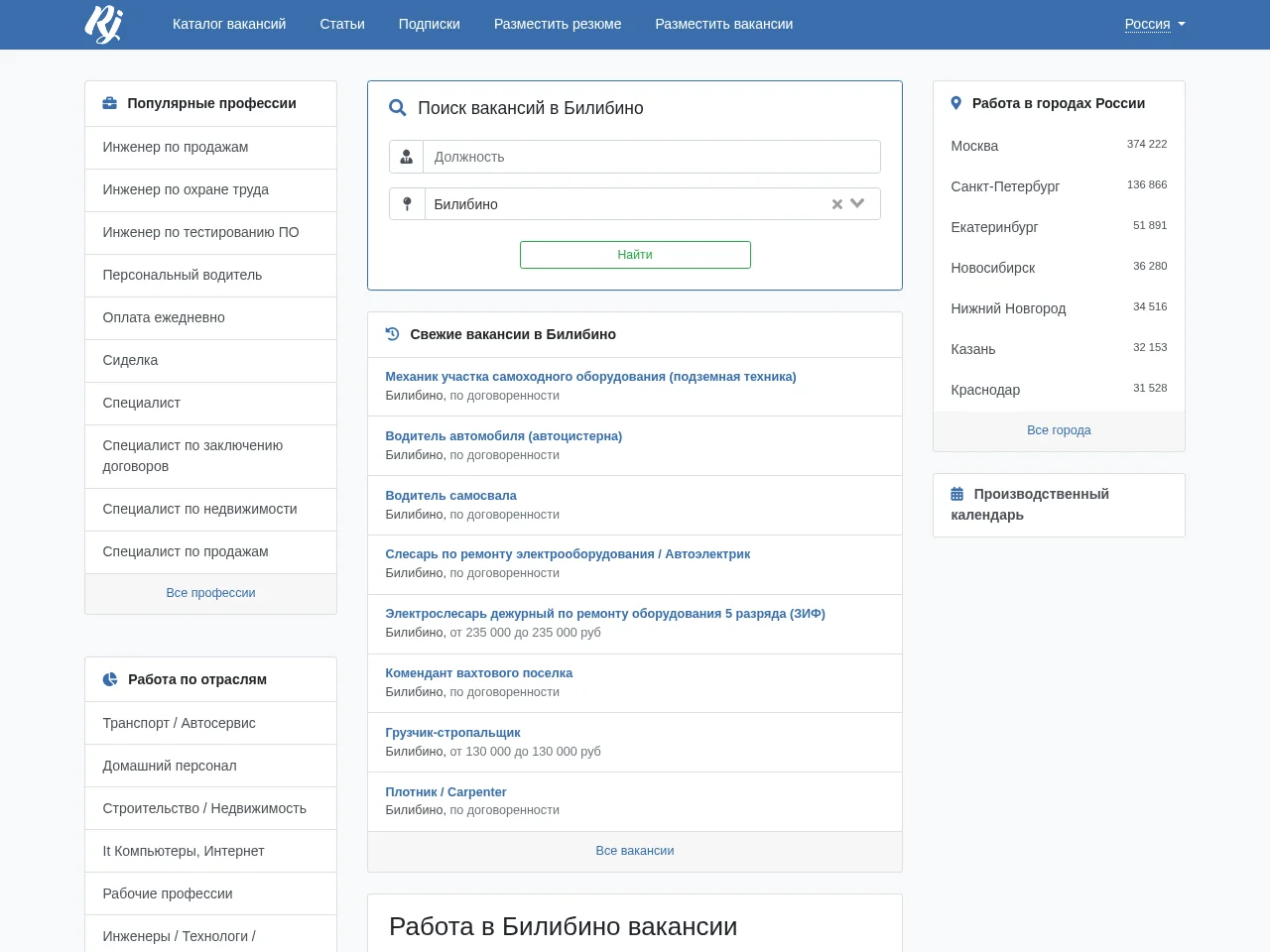Click the location marker beside Работа в городах России
The width and height of the screenshot is (1270, 952).
coord(956,103)
